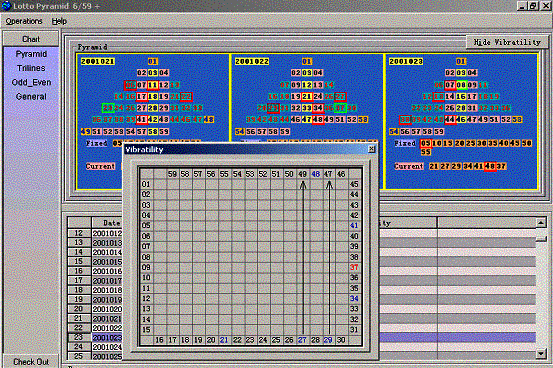Click the Date column header
The width and height of the screenshot is (553, 368).
[111, 223]
